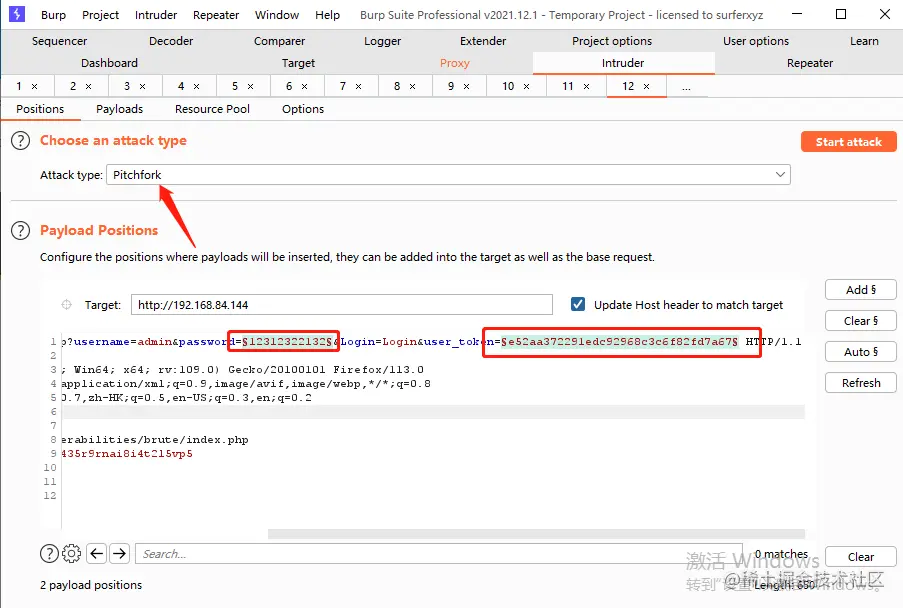The image size is (903, 608).
Task: Open the Repeater menu in menu bar
Action: pyautogui.click(x=216, y=15)
